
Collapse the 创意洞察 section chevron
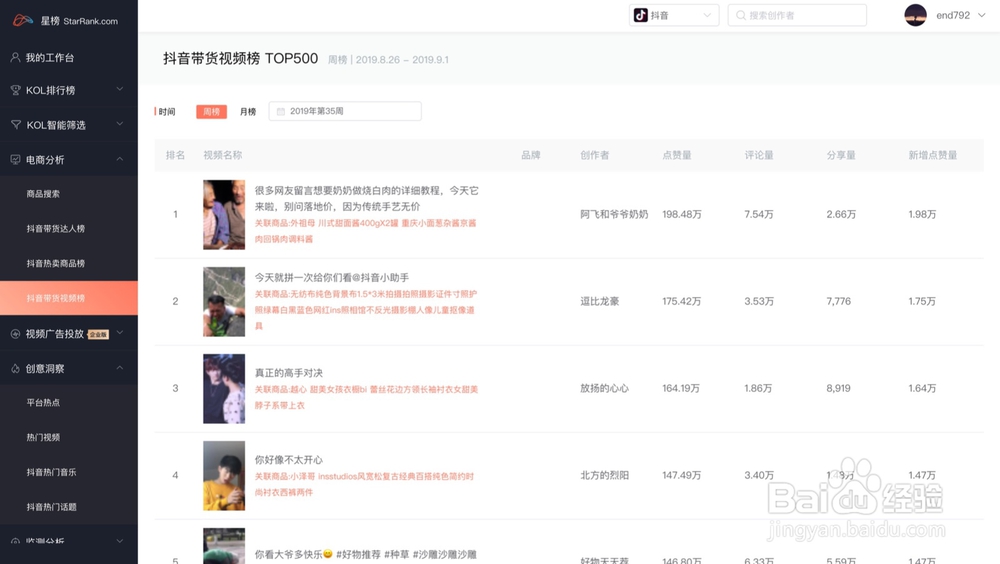(x=119, y=367)
